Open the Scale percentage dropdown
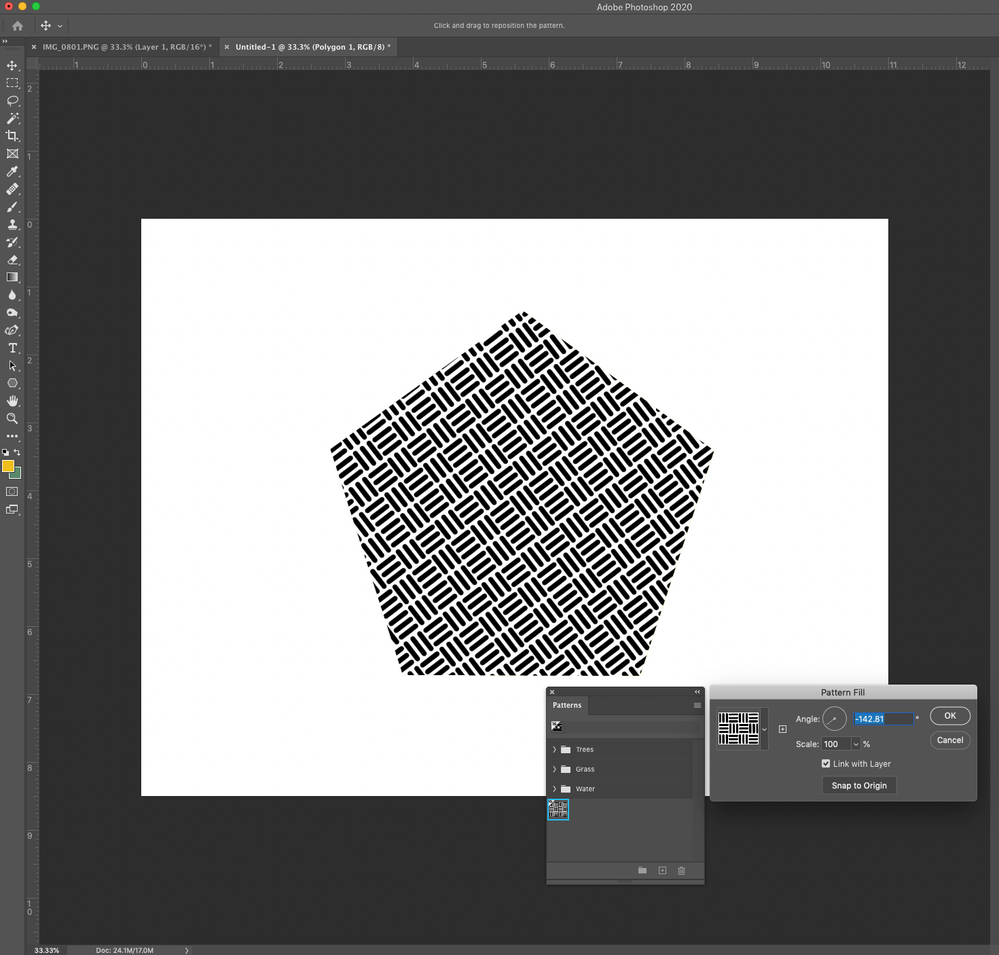The width and height of the screenshot is (999, 955). (856, 744)
